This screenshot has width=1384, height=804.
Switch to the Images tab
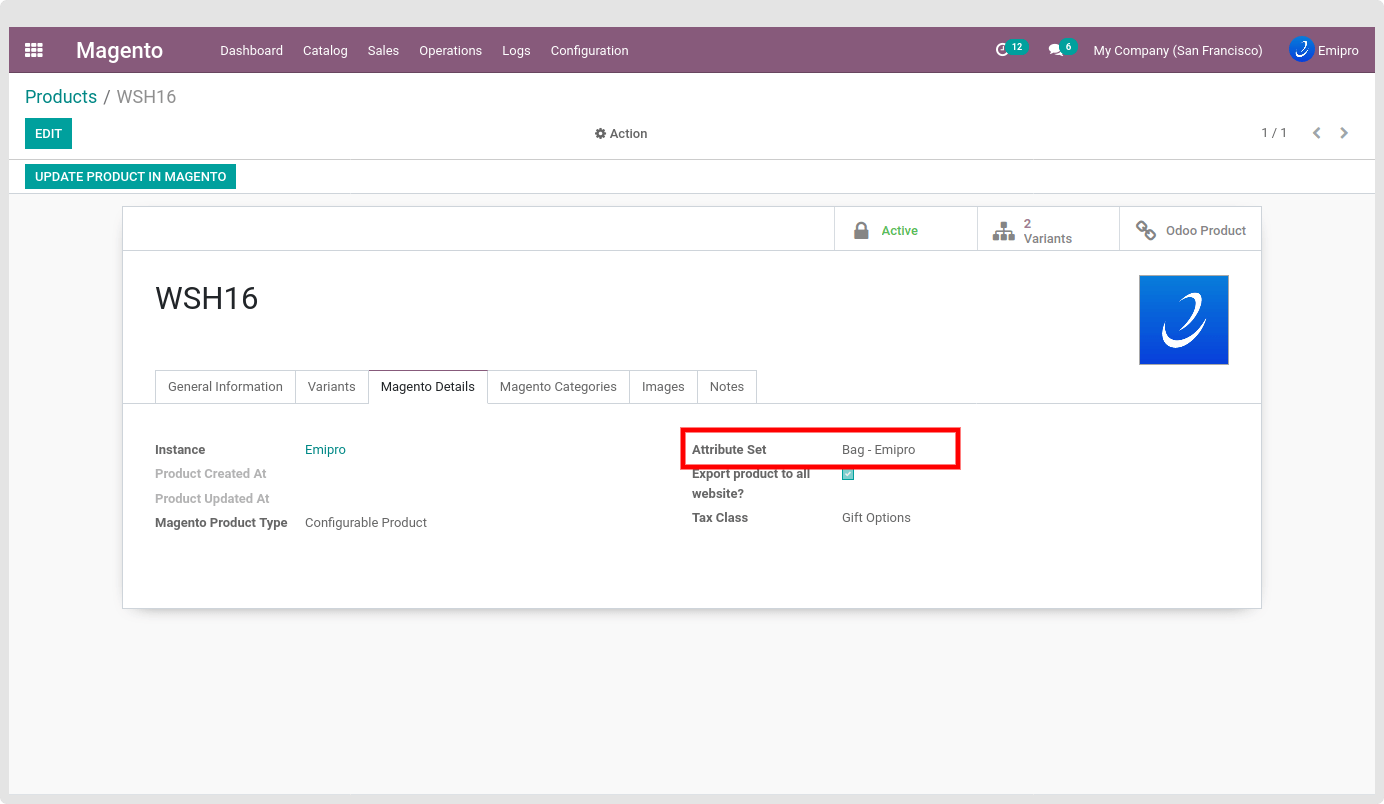(x=663, y=387)
